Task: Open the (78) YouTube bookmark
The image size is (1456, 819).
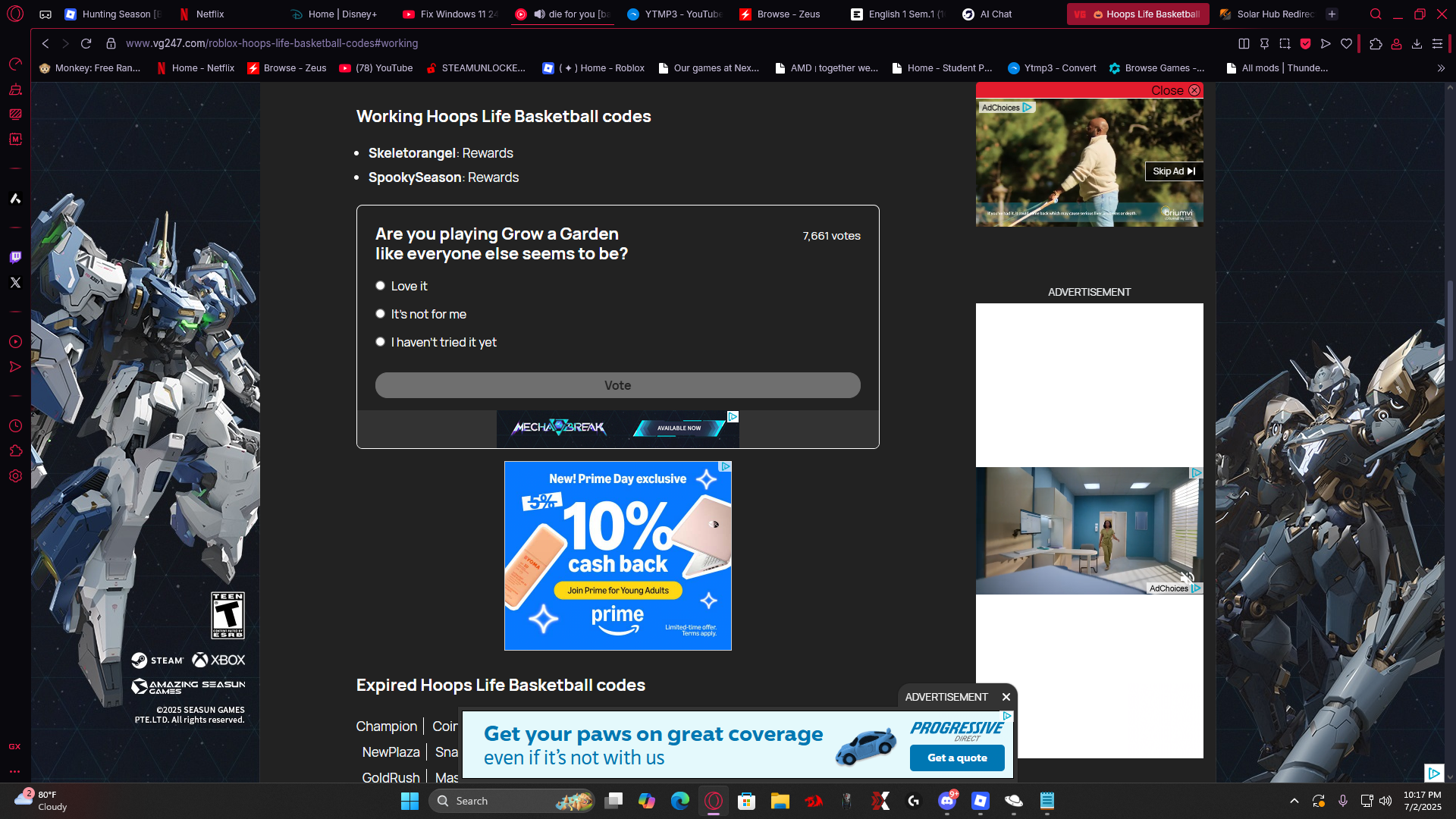Action: coord(376,68)
